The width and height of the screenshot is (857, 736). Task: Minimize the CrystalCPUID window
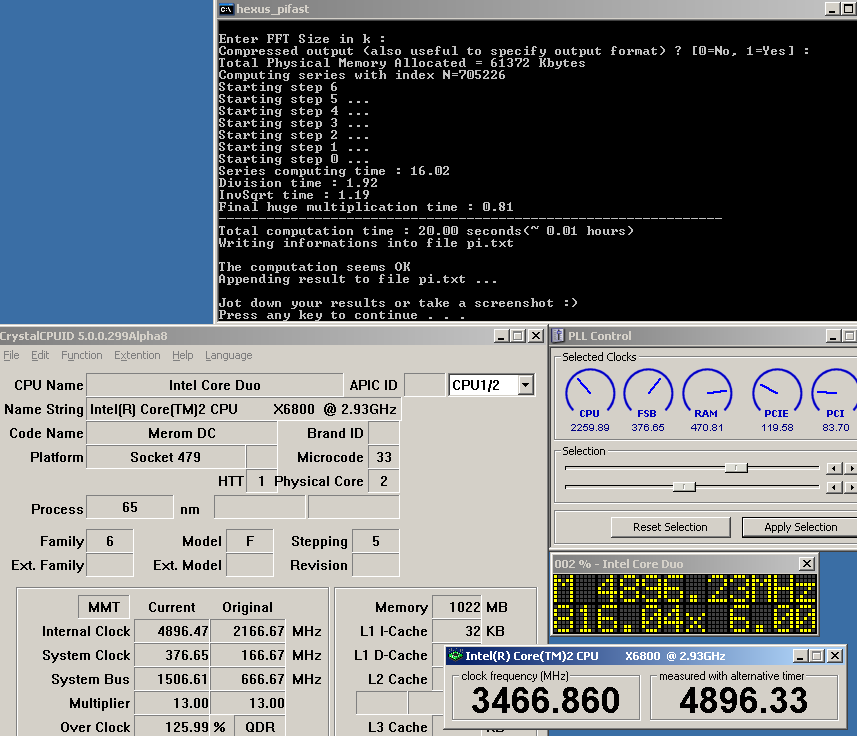tap(502, 336)
